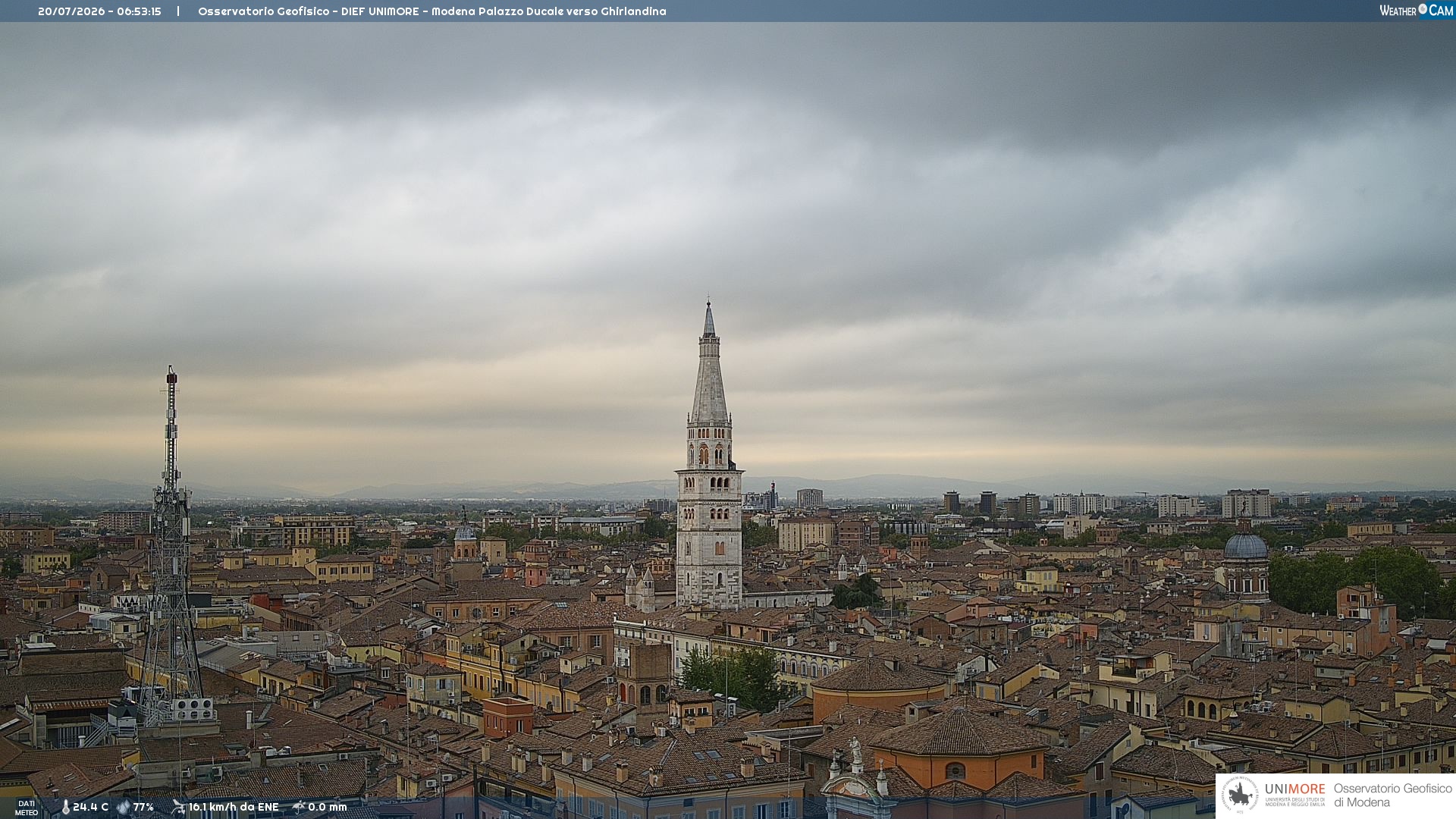Click the 20/07/2026 - 06:53:15 timestamp

(x=99, y=11)
